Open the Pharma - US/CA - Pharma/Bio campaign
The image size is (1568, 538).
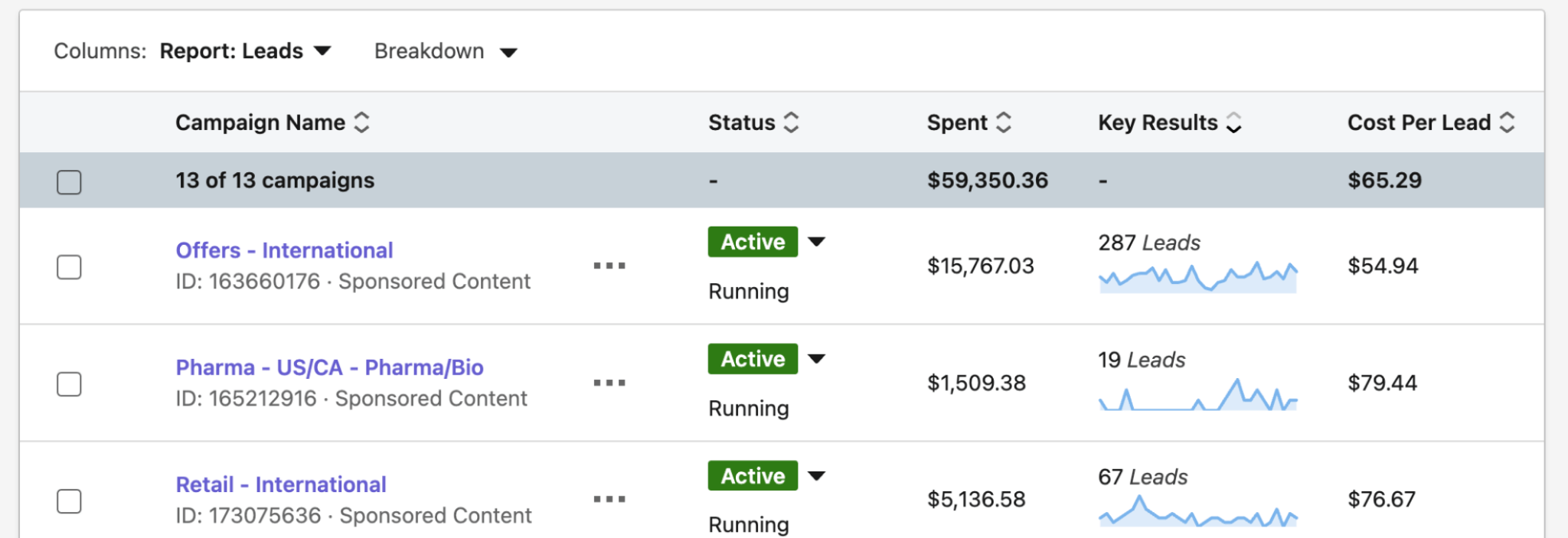pyautogui.click(x=329, y=367)
